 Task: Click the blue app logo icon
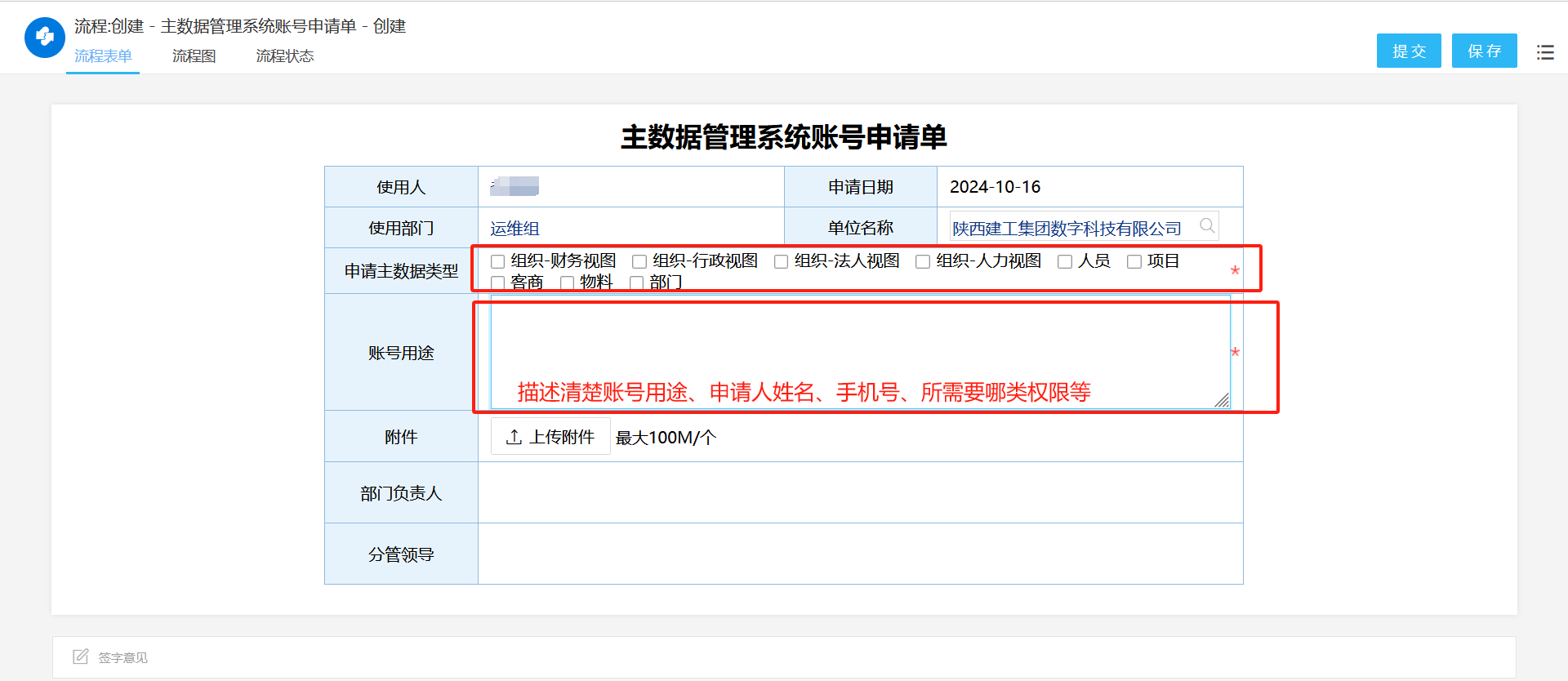point(45,38)
